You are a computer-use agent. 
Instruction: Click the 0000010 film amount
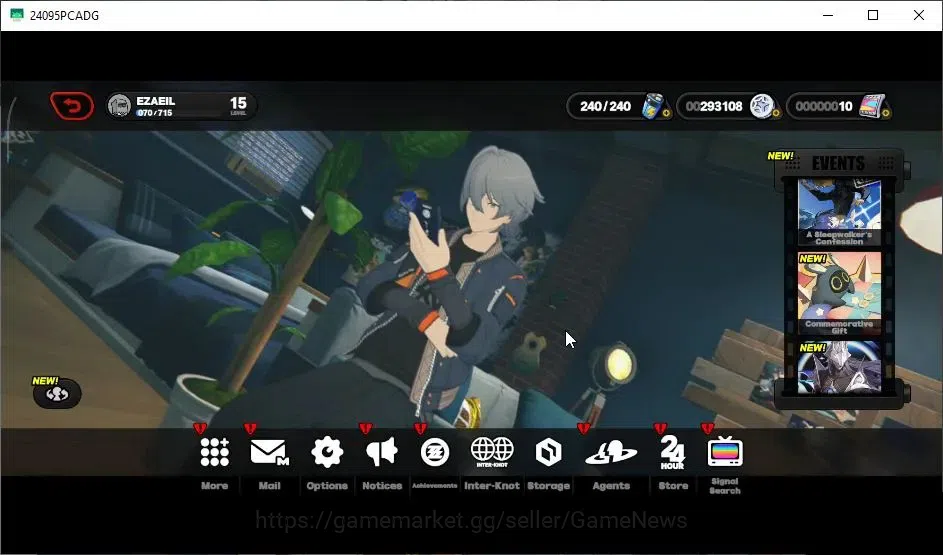coord(823,106)
